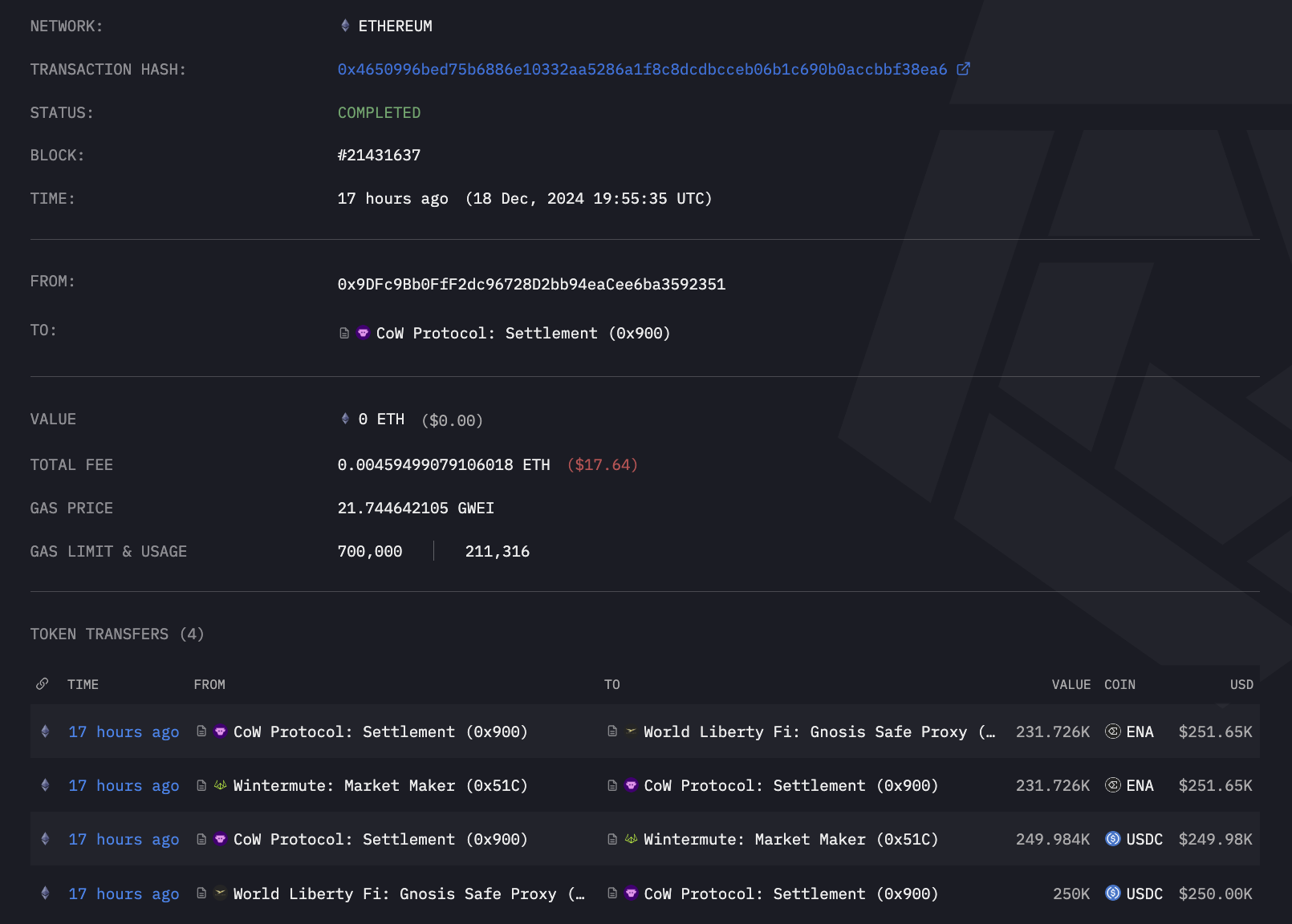Open CoW Protocol: Settlement recipient link
Viewport: 1292px width, 924px height.
523,334
